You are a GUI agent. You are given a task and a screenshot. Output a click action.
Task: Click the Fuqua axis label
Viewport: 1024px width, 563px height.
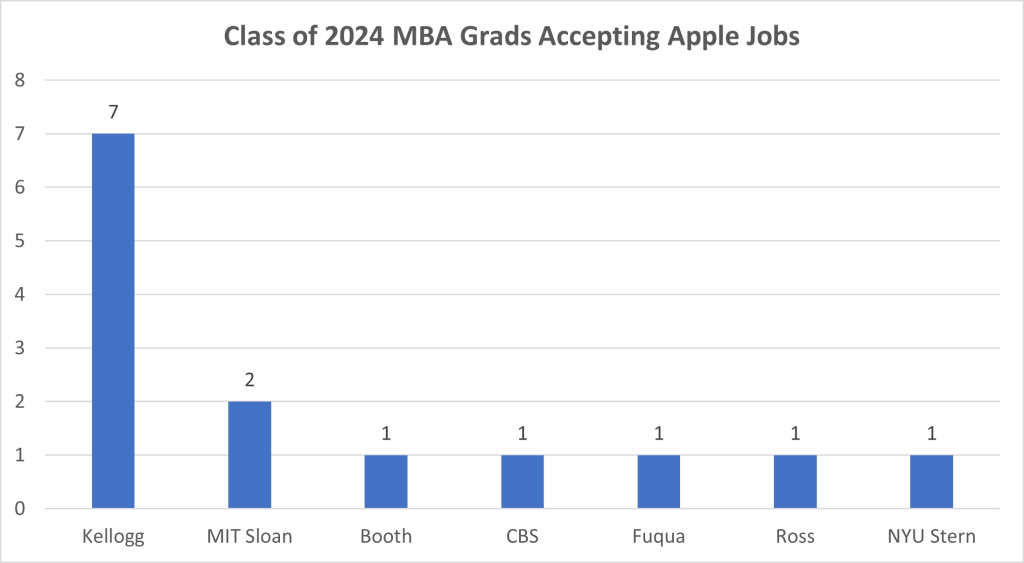tap(658, 536)
